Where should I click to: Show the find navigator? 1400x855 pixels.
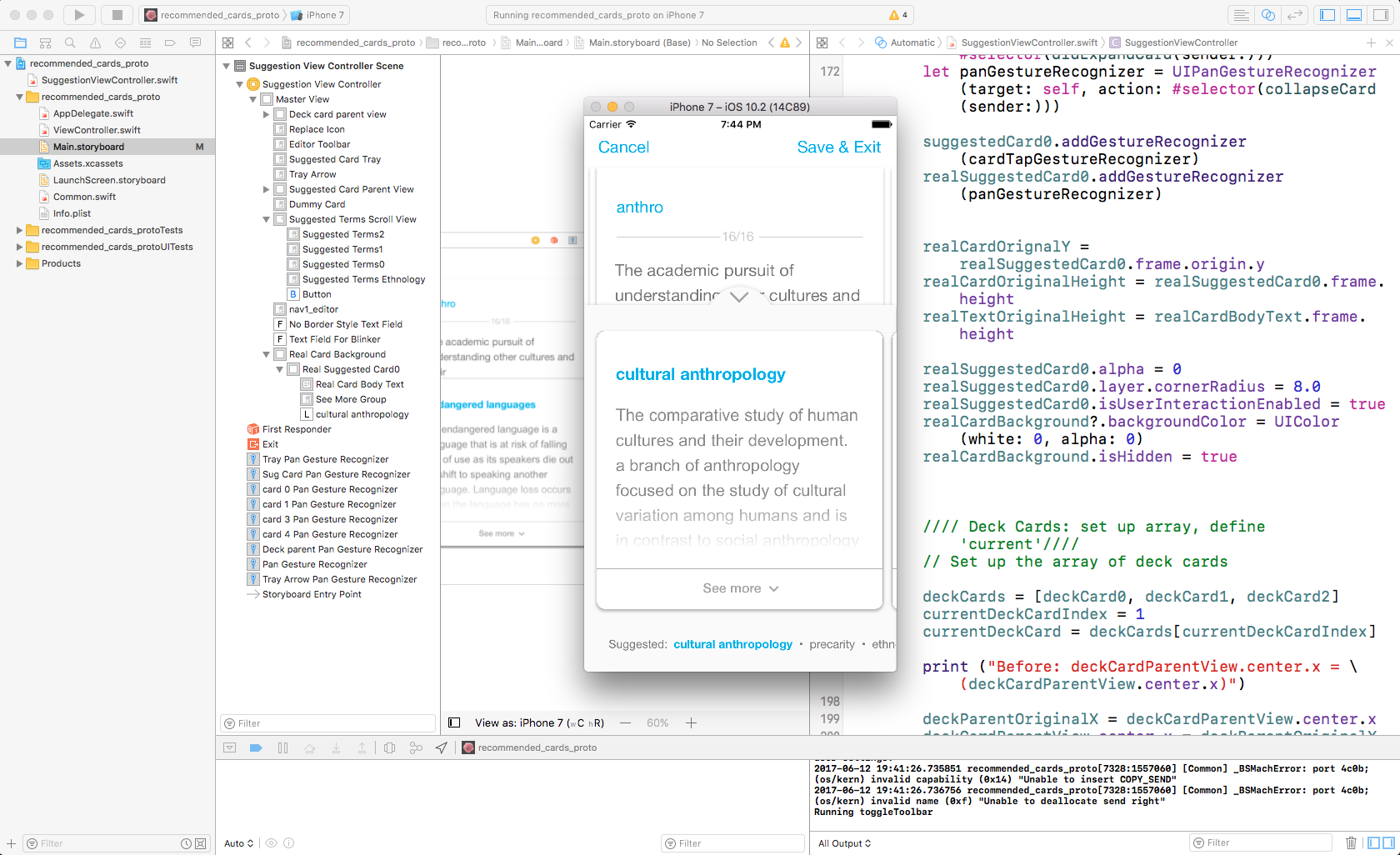tap(70, 42)
